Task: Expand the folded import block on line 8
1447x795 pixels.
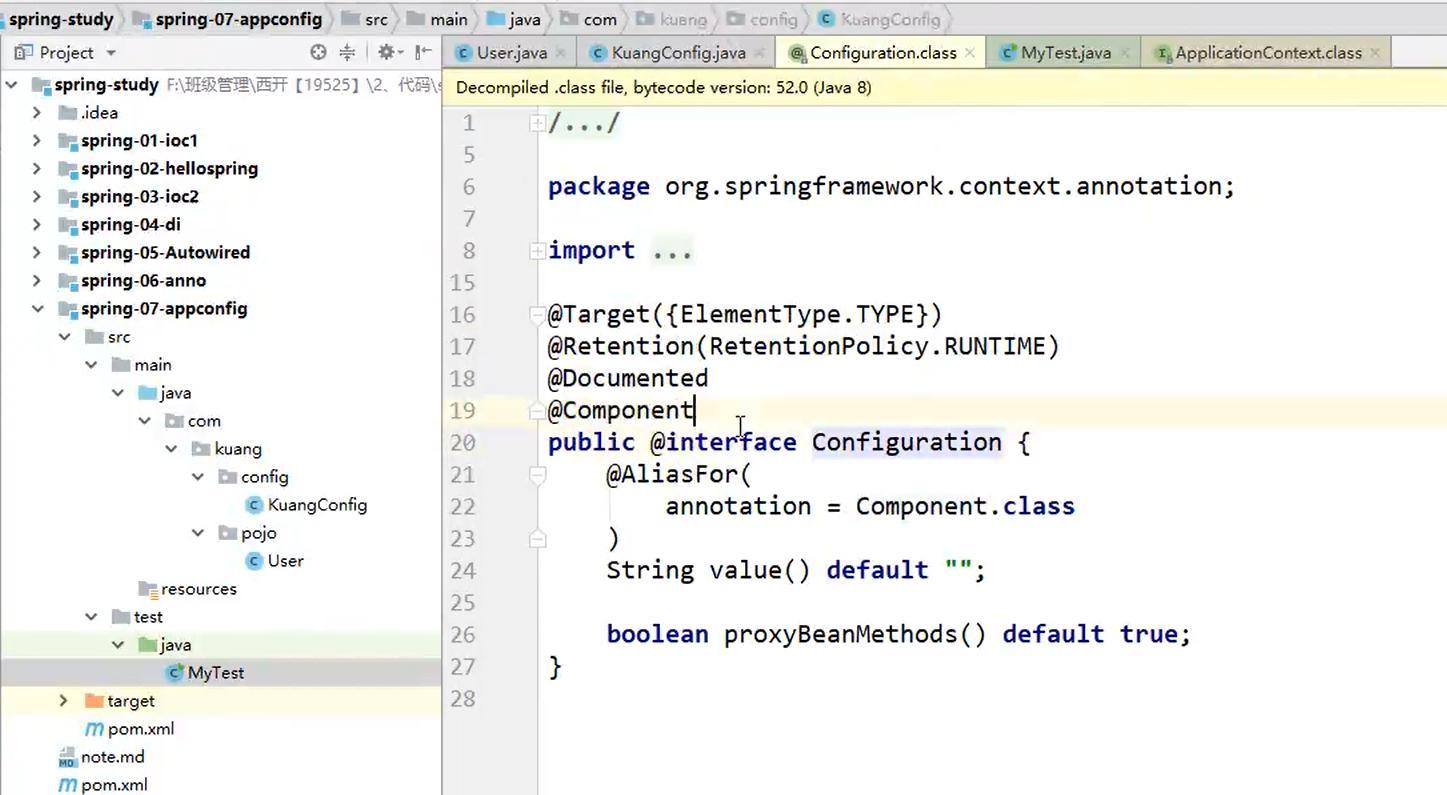Action: tap(537, 250)
